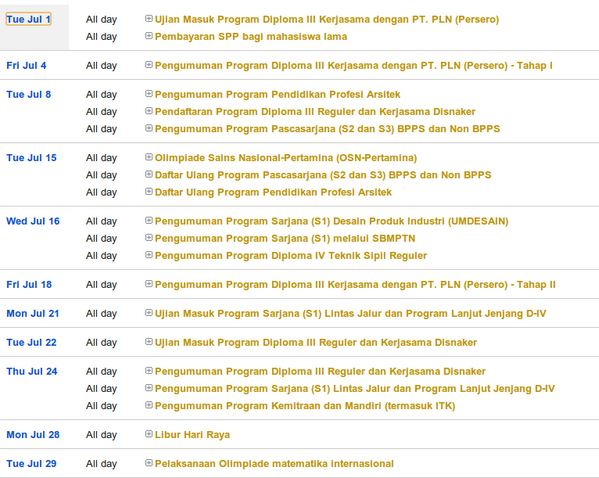The width and height of the screenshot is (599, 478).
Task: Open the Fri Jul 4 date link
Action: 26,66
